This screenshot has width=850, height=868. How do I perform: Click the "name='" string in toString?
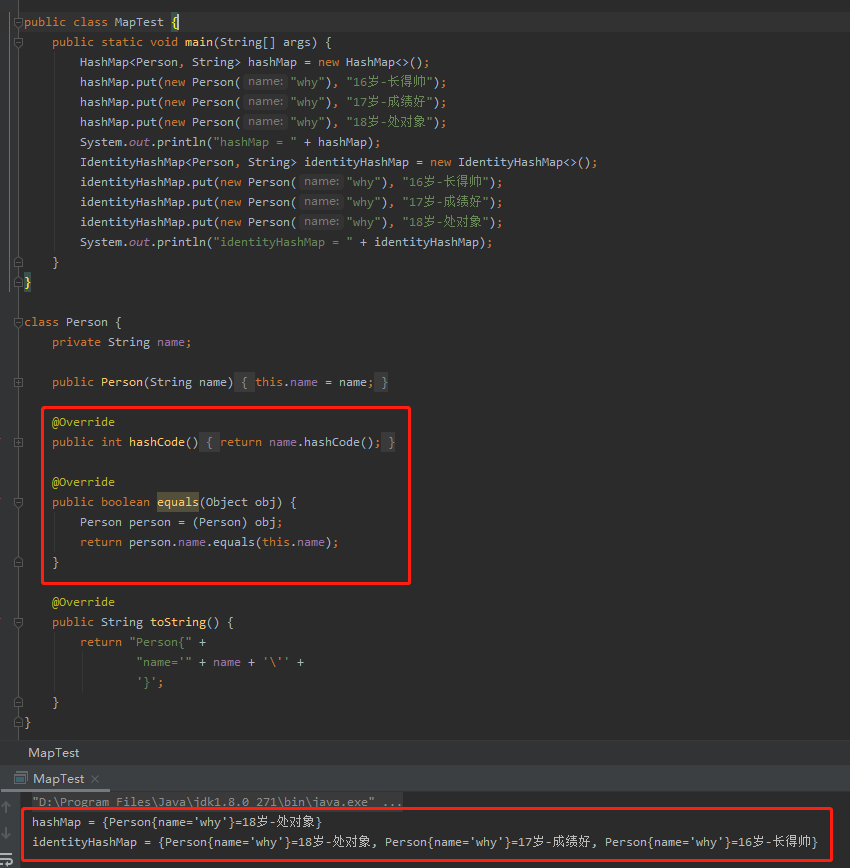coord(164,663)
